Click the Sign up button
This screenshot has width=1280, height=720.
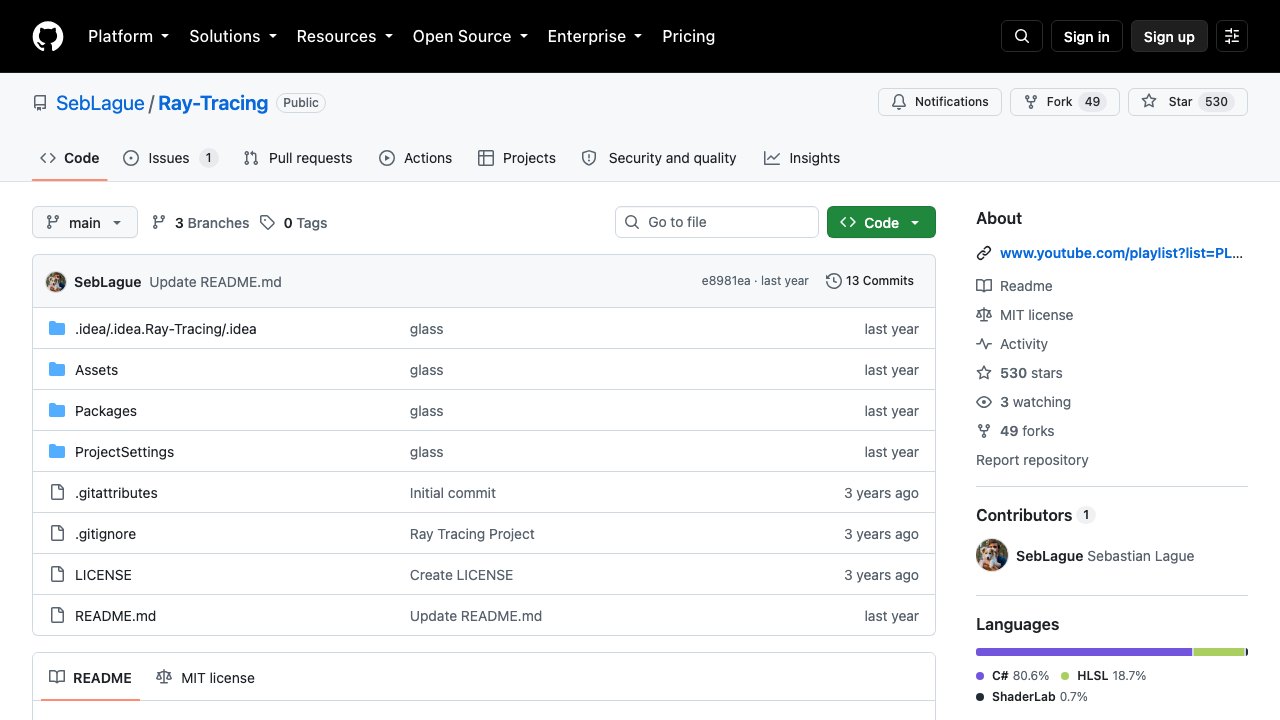pyautogui.click(x=1169, y=36)
